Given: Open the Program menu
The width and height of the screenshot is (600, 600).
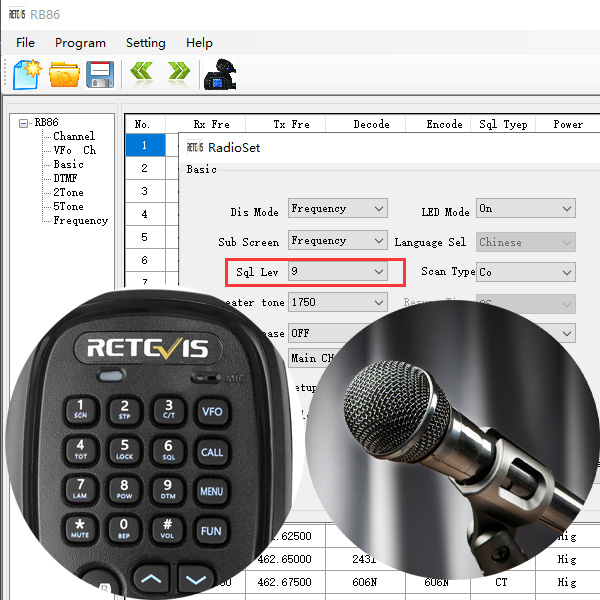Looking at the screenshot, I should coord(80,43).
